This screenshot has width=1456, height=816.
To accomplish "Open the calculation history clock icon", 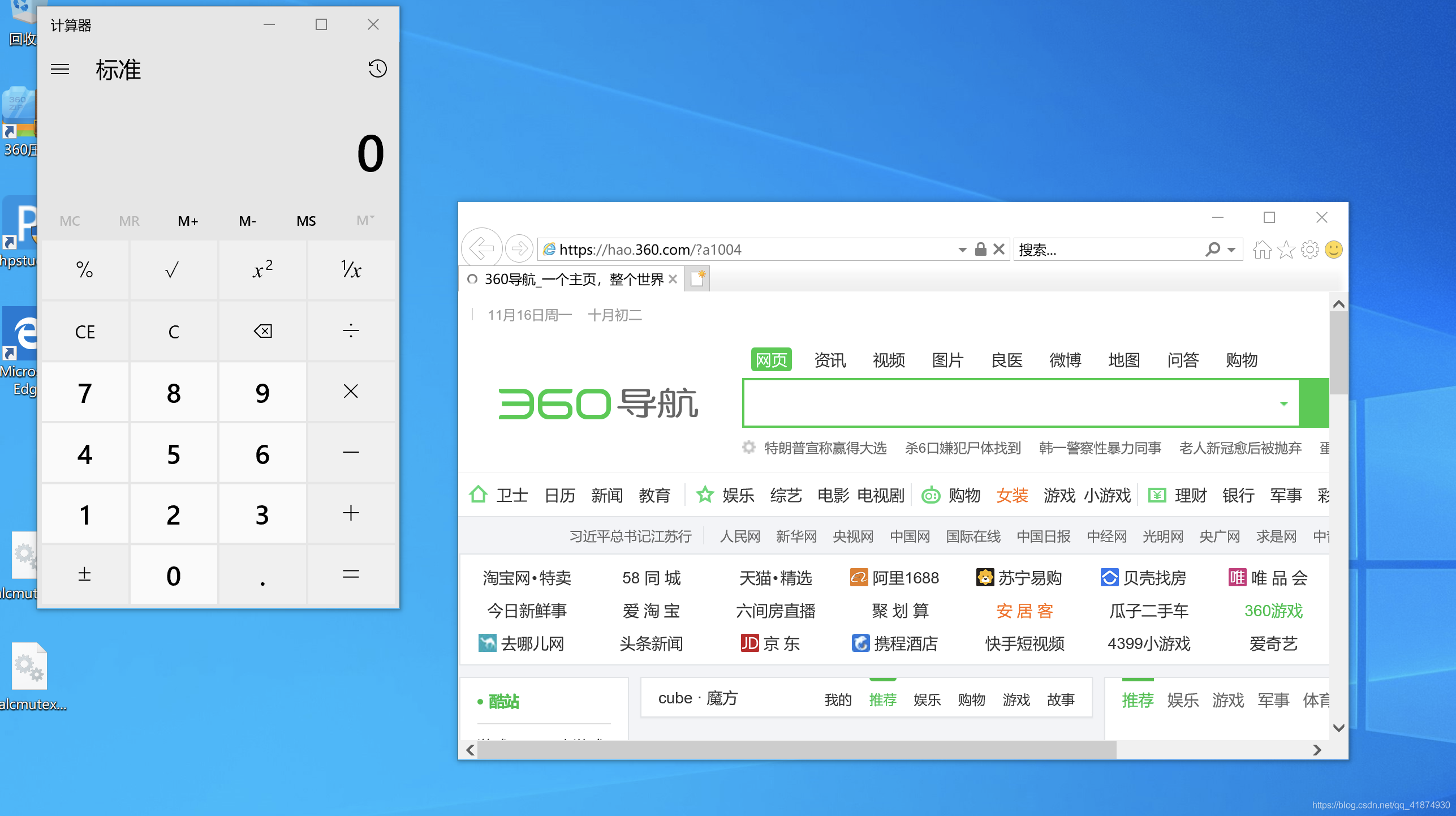I will (x=377, y=68).
